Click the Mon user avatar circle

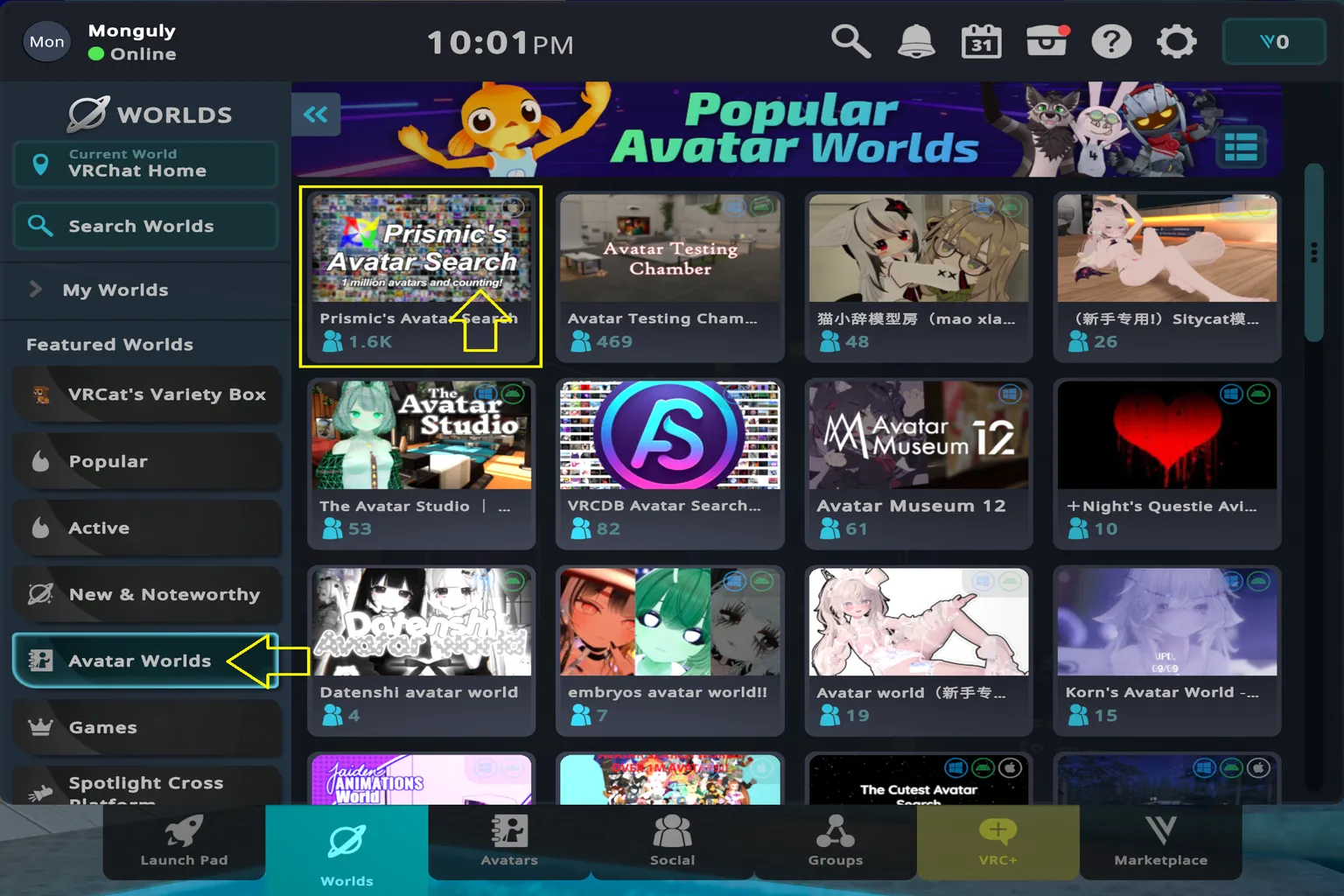tap(47, 41)
